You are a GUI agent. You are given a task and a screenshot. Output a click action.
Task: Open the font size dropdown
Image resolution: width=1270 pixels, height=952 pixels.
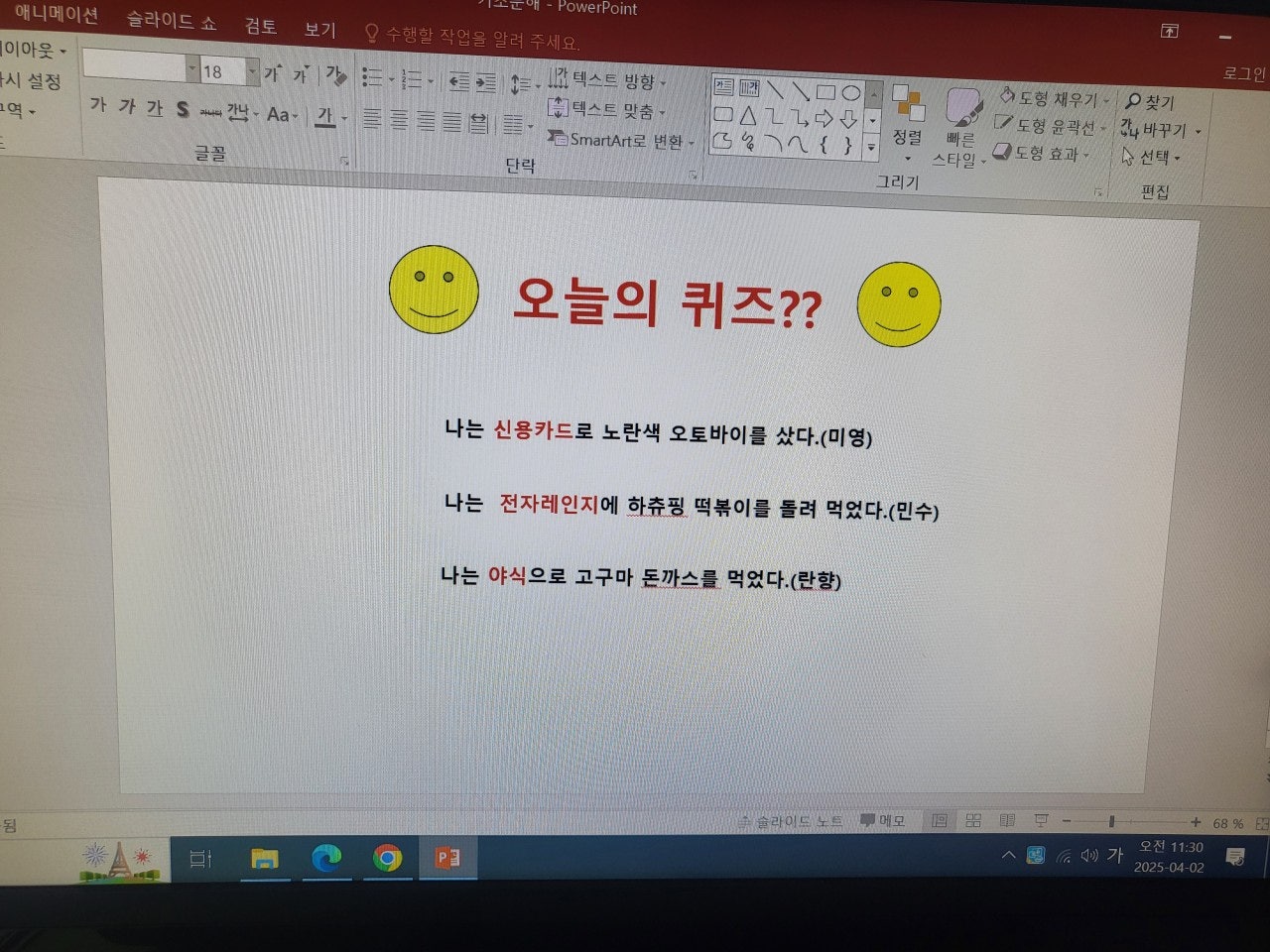point(251,71)
